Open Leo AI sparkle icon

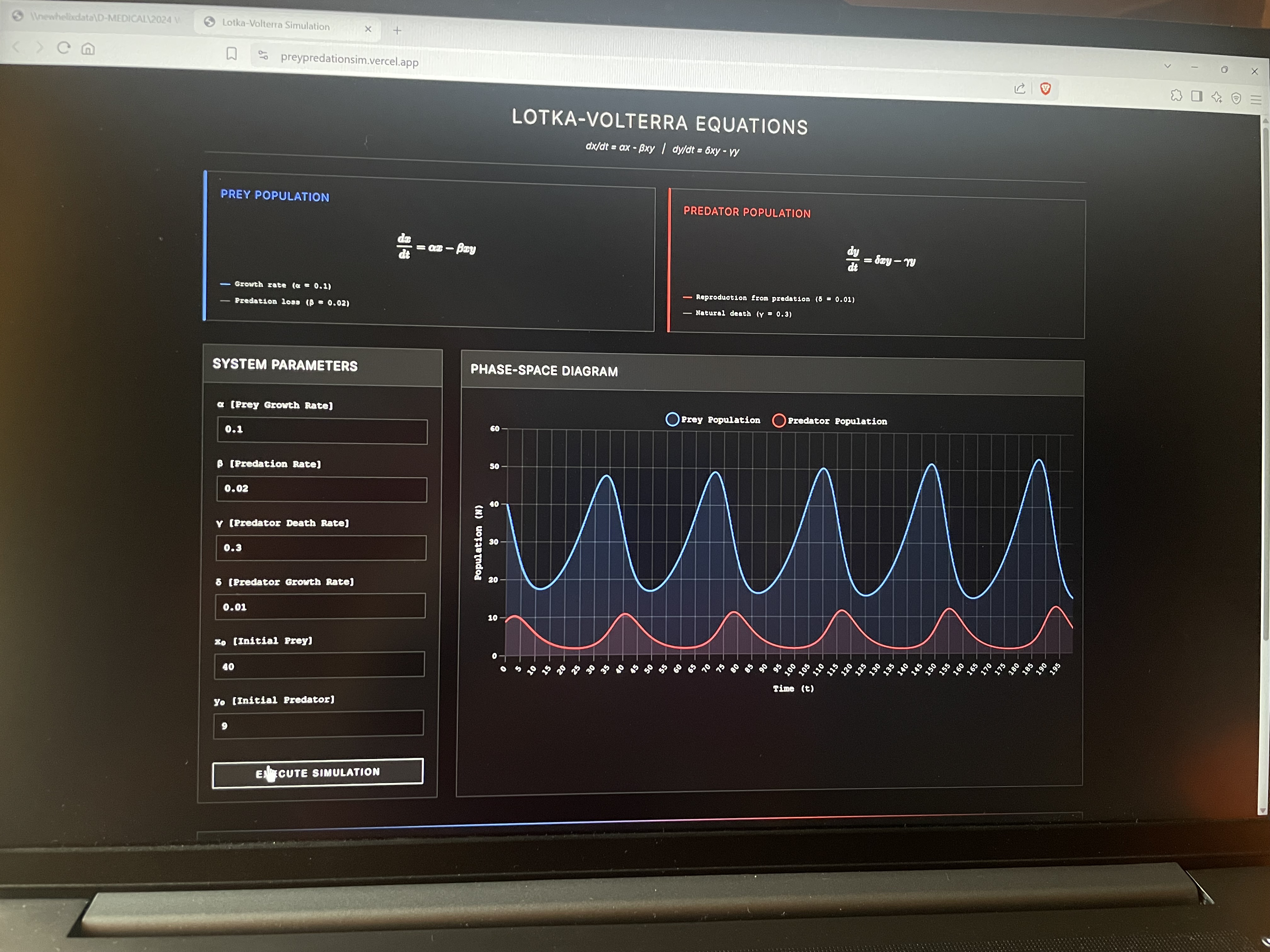pos(1216,97)
